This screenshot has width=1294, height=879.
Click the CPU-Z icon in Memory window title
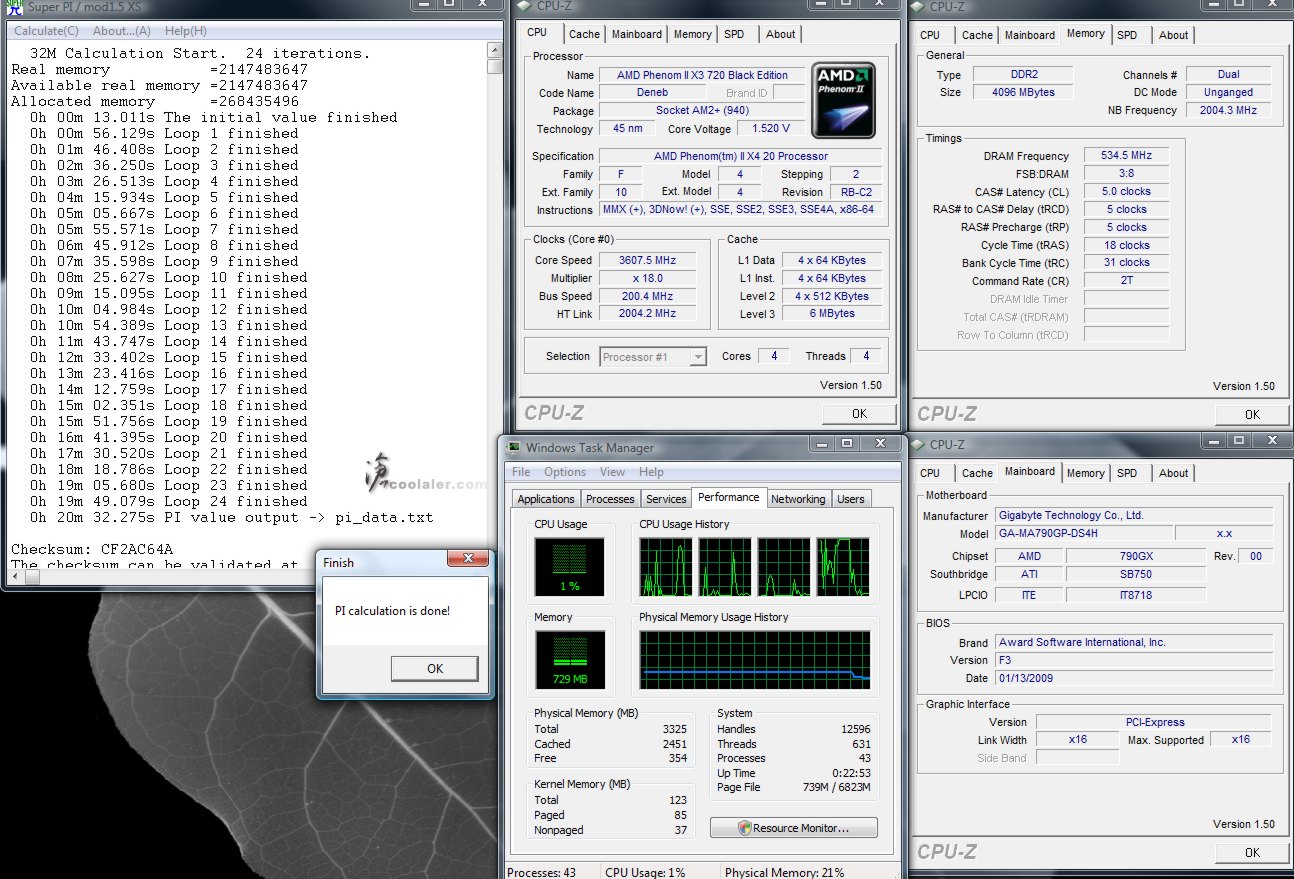click(918, 7)
